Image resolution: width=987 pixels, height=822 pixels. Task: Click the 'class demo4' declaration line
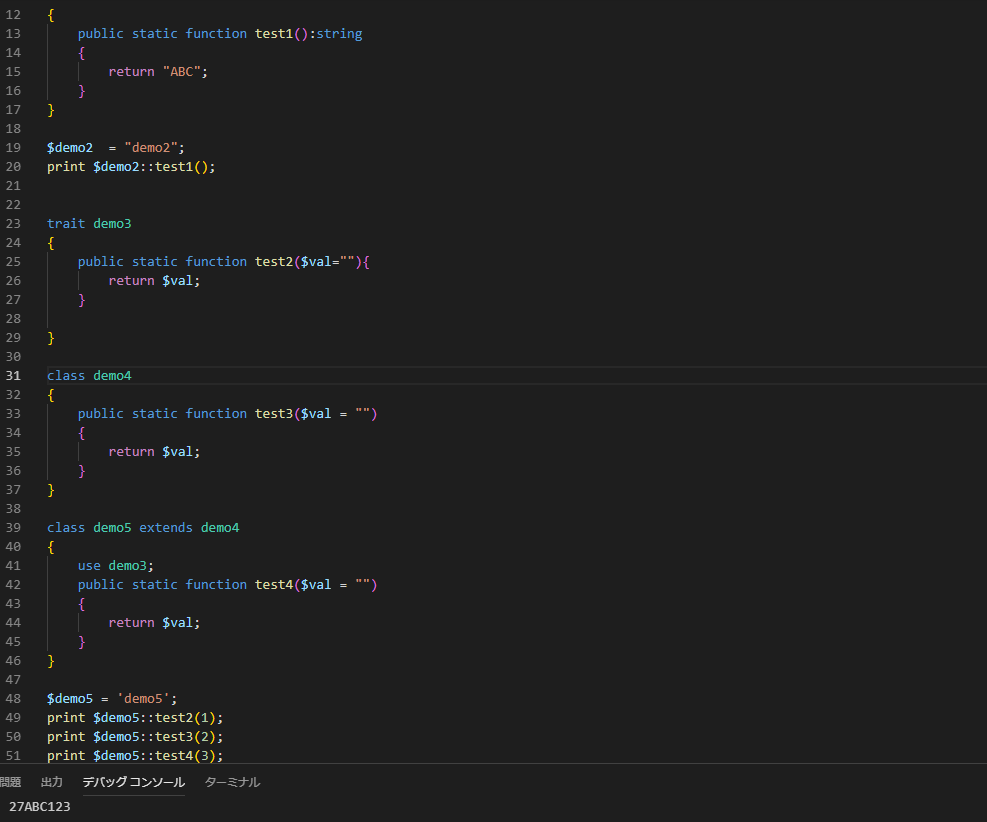click(x=89, y=376)
